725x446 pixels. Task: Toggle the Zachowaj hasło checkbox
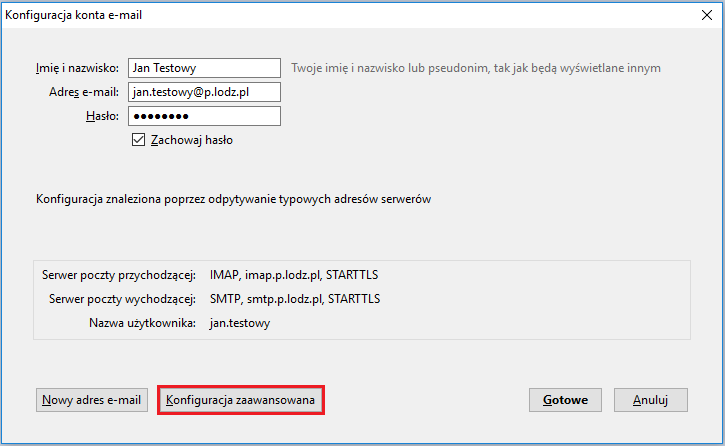coord(138,141)
